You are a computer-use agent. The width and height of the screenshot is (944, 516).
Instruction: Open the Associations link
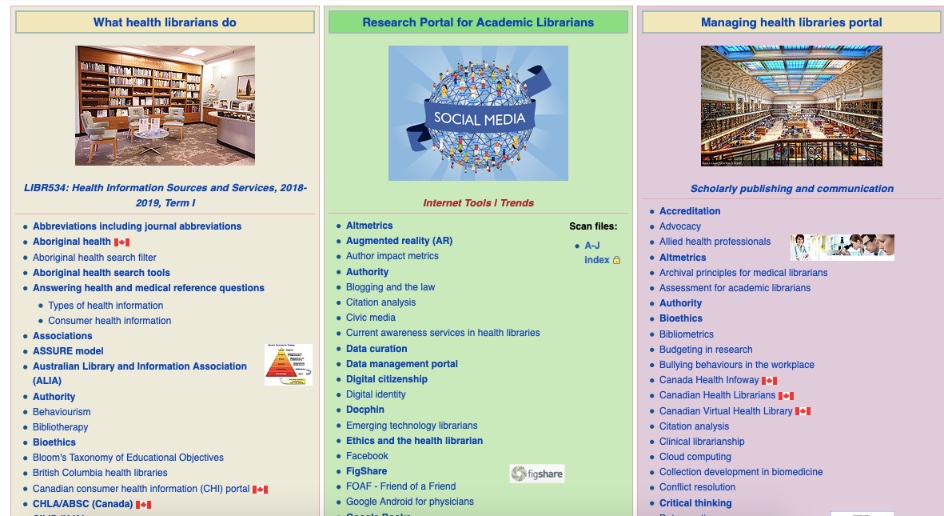(62, 336)
